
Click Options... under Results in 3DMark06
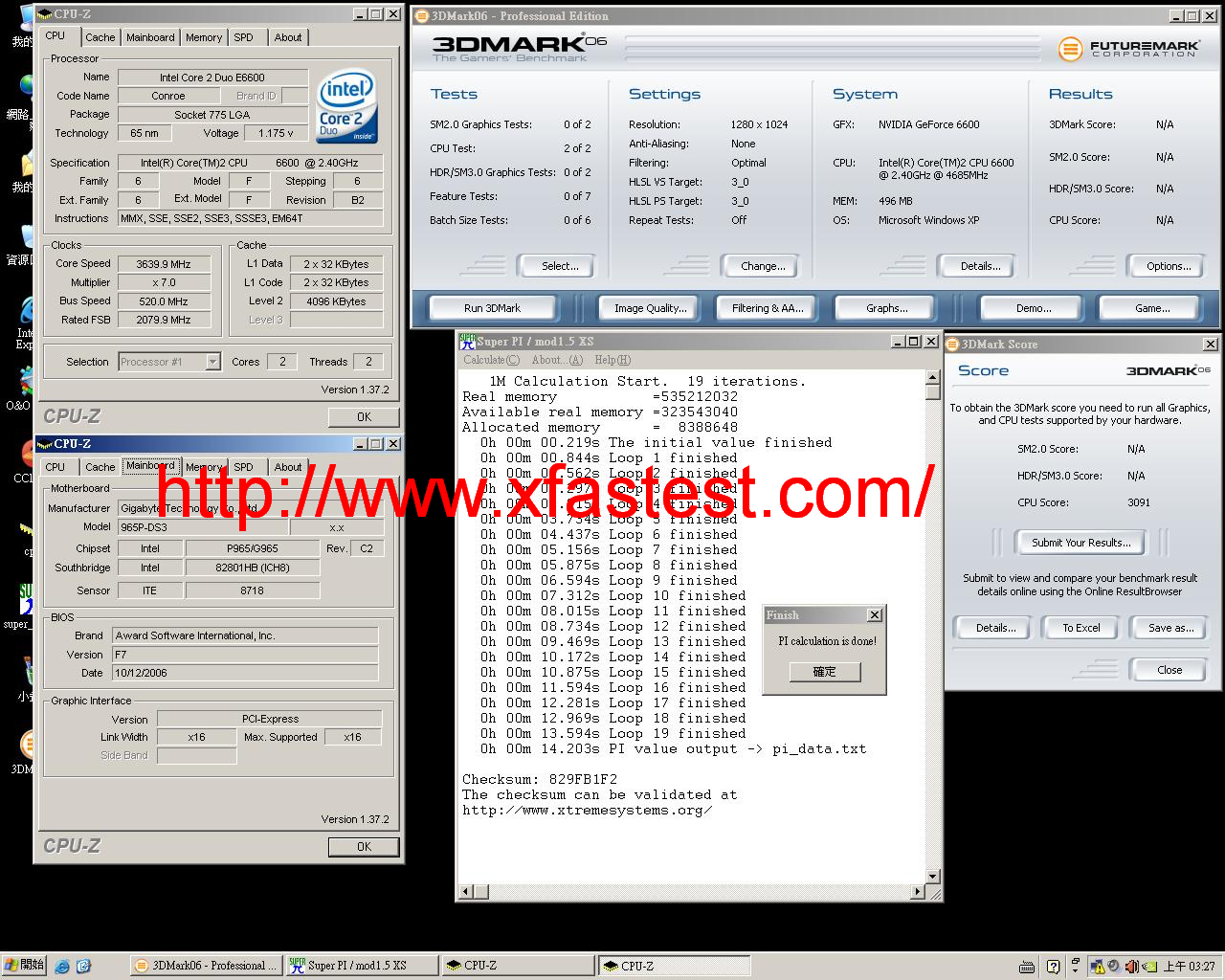pyautogui.click(x=1165, y=266)
